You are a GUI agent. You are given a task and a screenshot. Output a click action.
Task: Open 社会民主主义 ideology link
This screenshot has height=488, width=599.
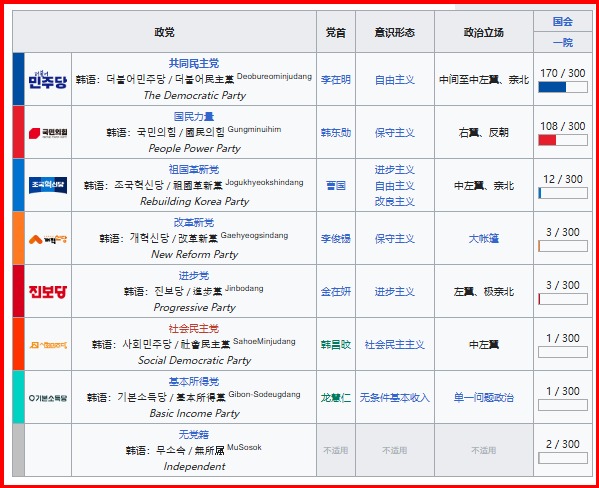coord(395,345)
